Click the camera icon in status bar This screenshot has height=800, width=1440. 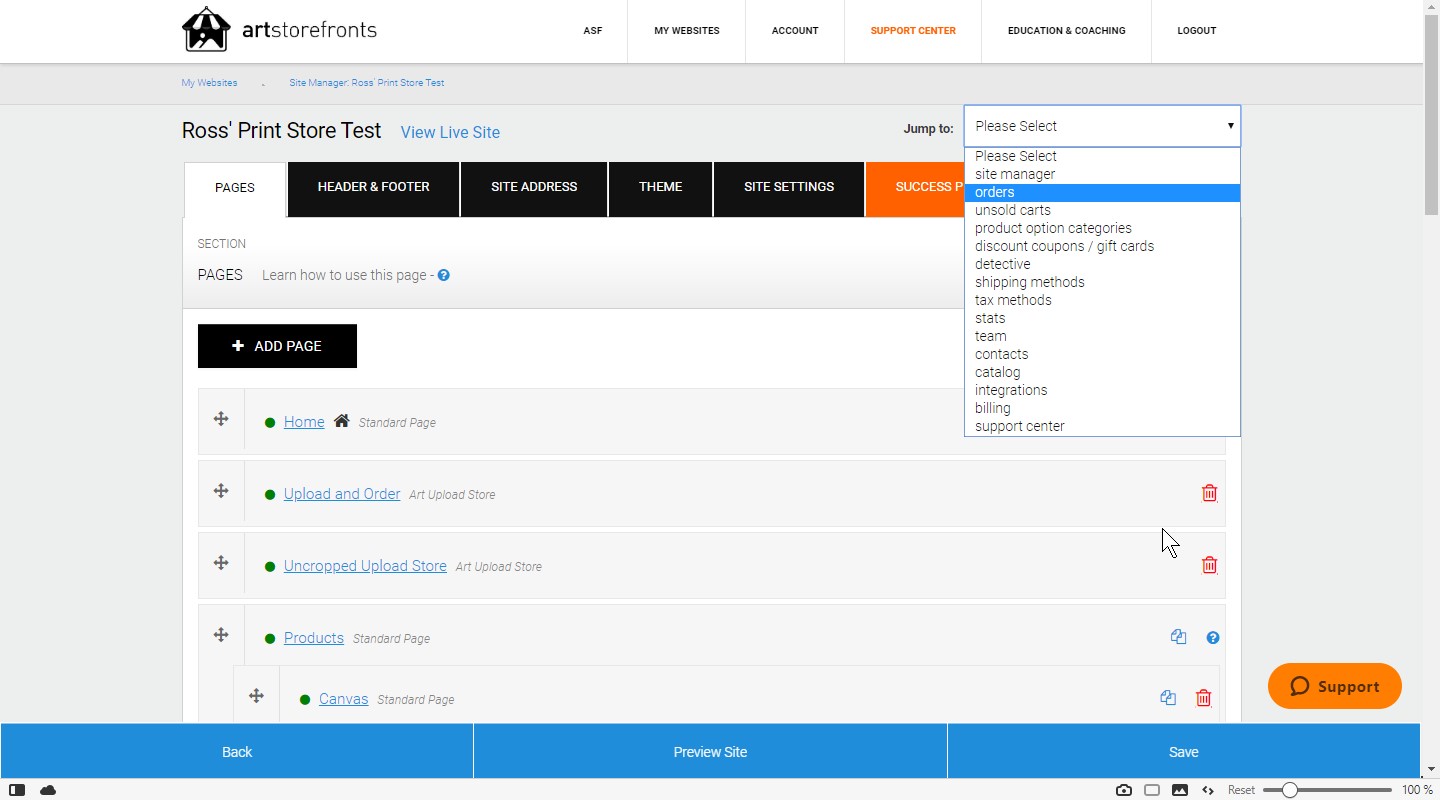(x=1124, y=790)
